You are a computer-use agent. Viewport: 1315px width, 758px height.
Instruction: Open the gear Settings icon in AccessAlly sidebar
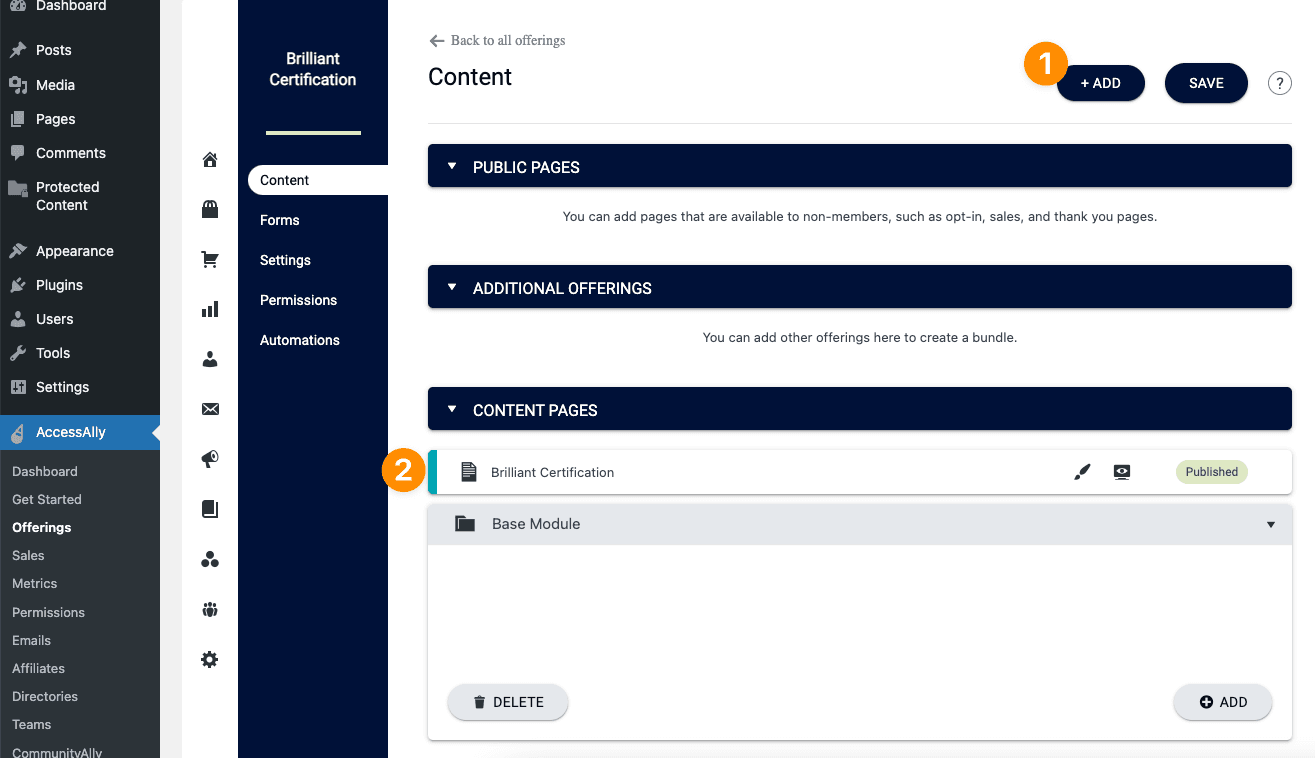(x=209, y=659)
